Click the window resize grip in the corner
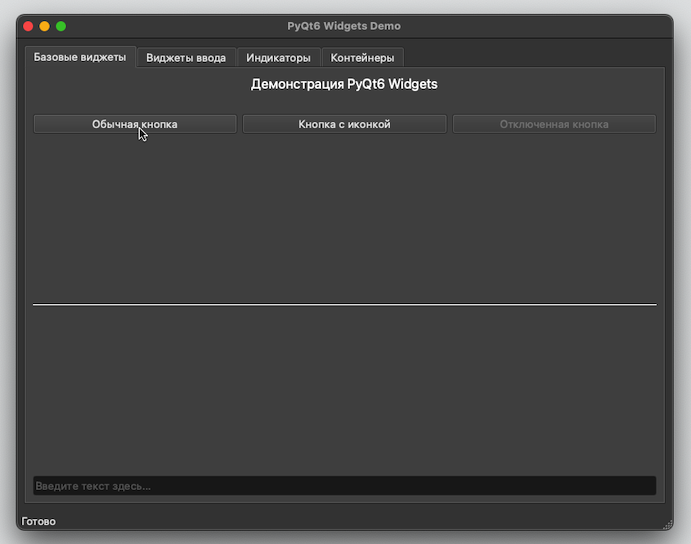The image size is (691, 544). coord(668,525)
